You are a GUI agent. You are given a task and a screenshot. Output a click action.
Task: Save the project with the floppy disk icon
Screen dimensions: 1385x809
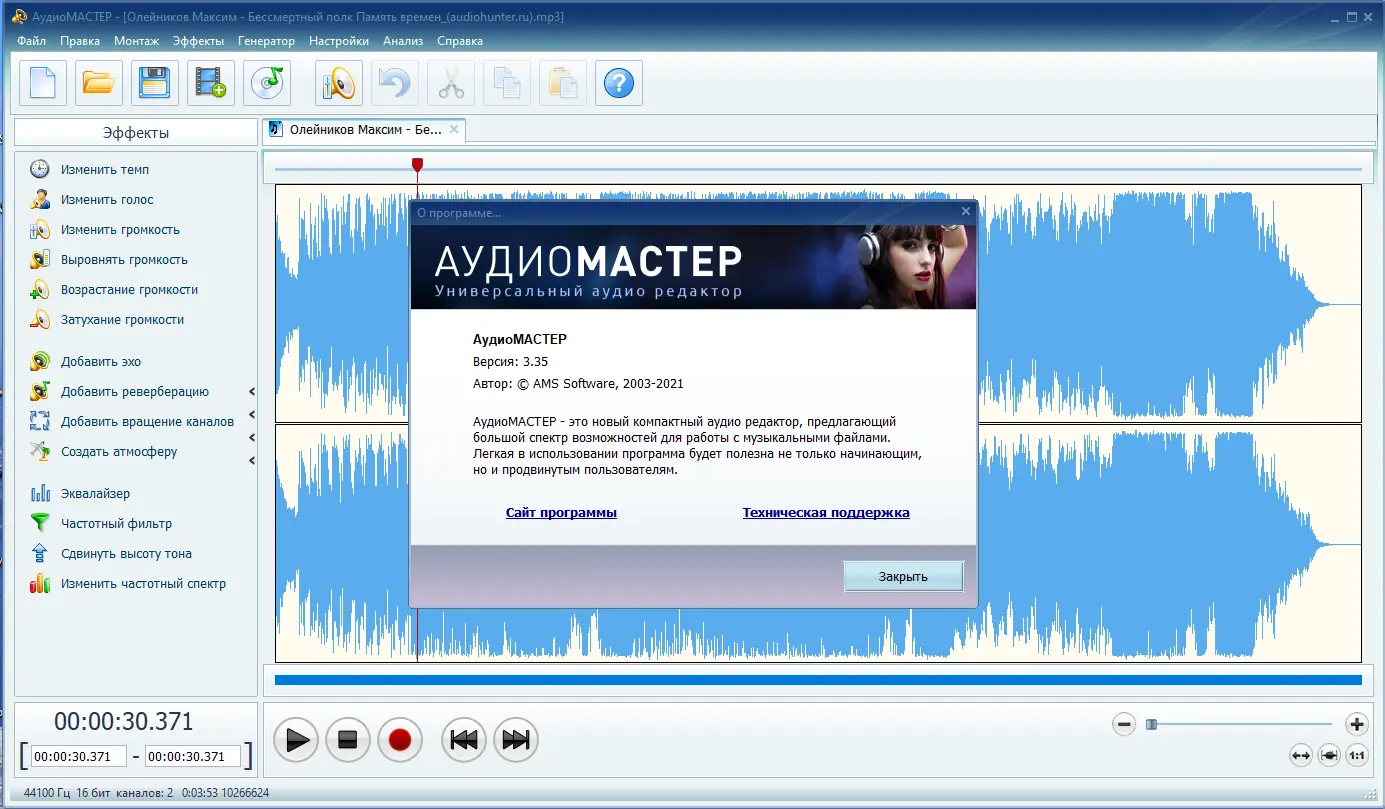coord(155,83)
